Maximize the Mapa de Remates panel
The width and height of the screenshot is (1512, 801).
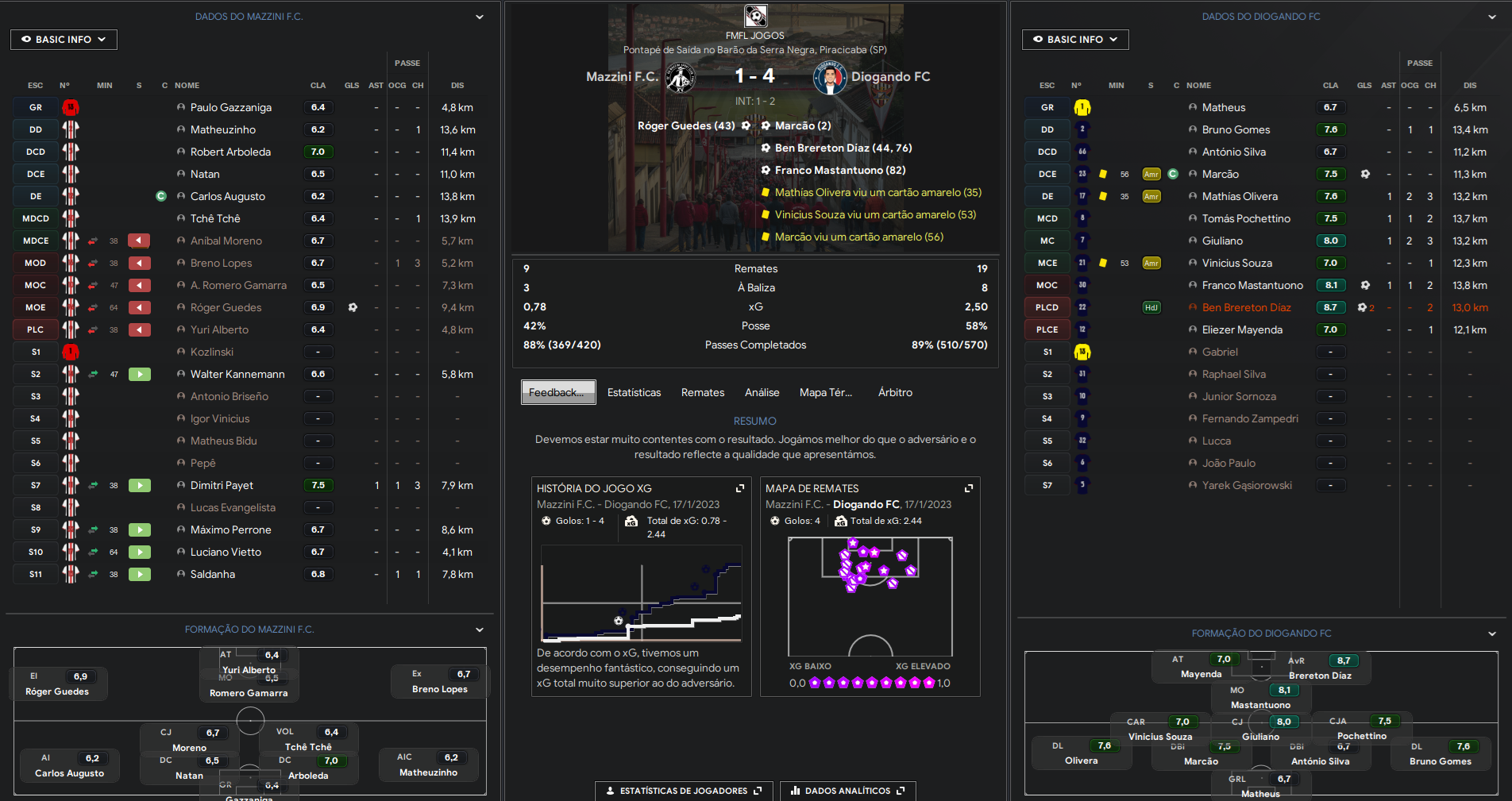click(x=969, y=488)
